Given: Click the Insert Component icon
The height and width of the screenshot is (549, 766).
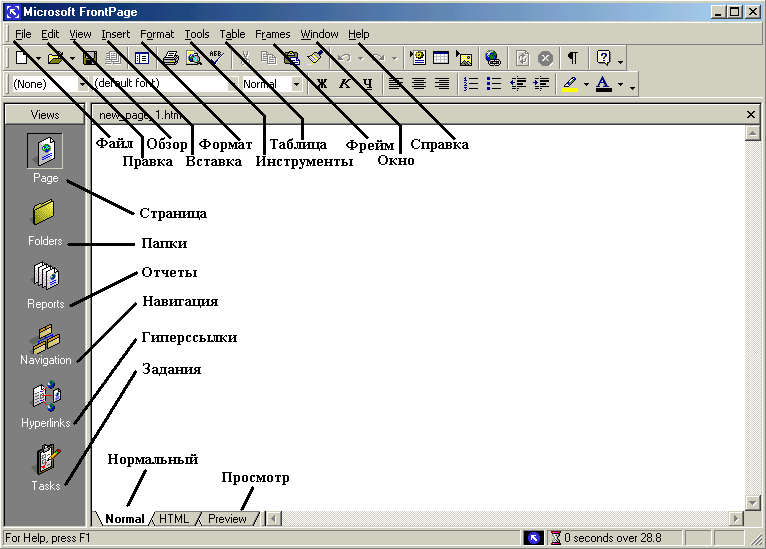Looking at the screenshot, I should pyautogui.click(x=418, y=58).
